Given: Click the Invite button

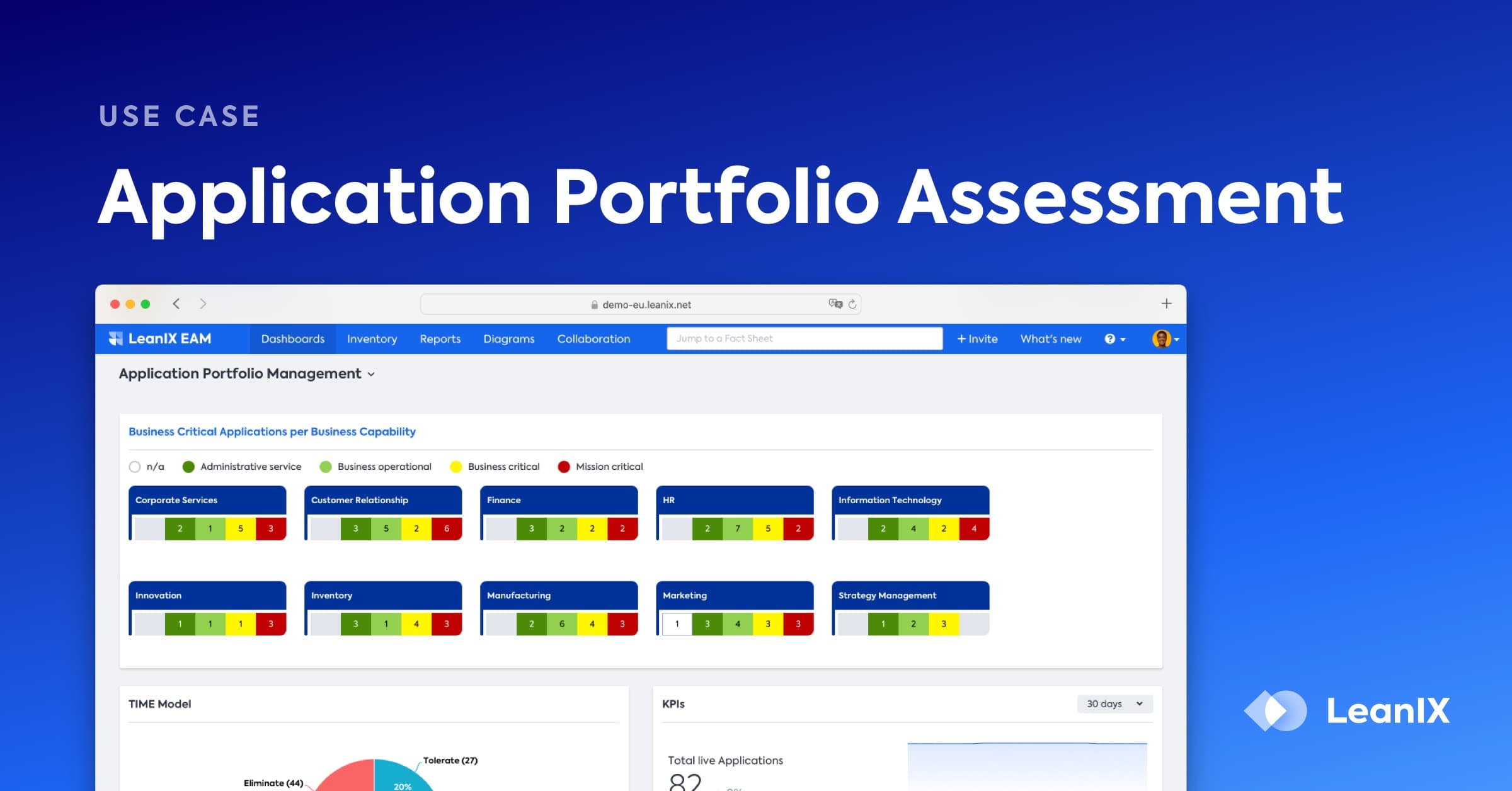Looking at the screenshot, I should pos(977,338).
